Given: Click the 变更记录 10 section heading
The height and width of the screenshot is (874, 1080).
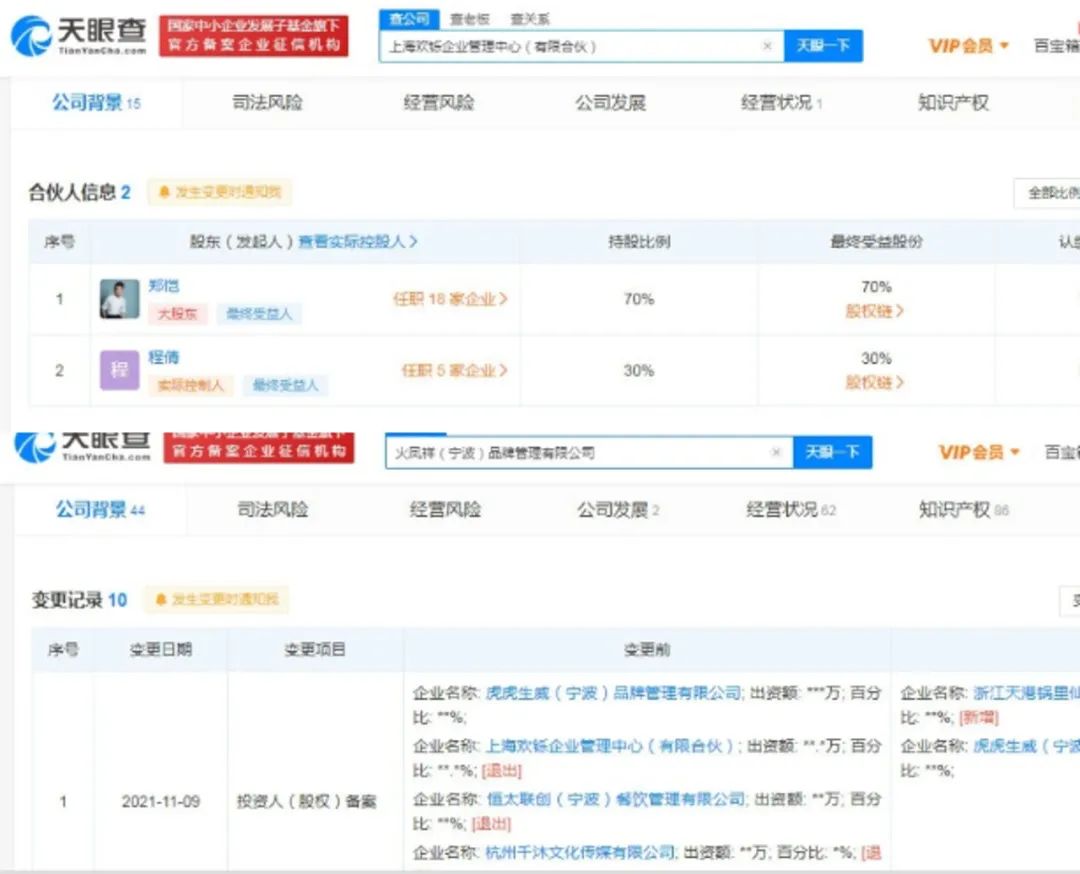Looking at the screenshot, I should pyautogui.click(x=79, y=600).
